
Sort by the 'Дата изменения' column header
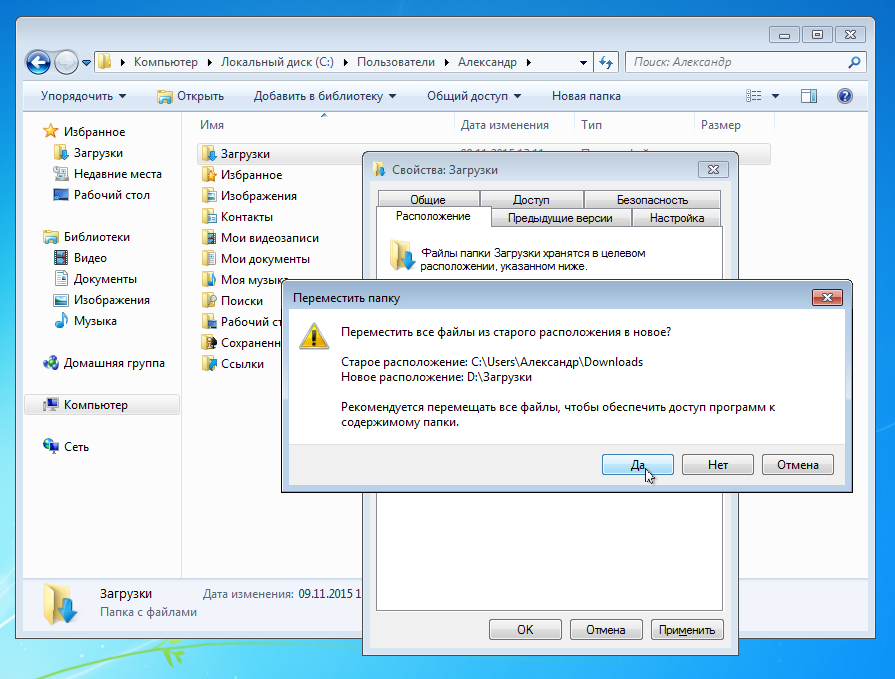(505, 125)
